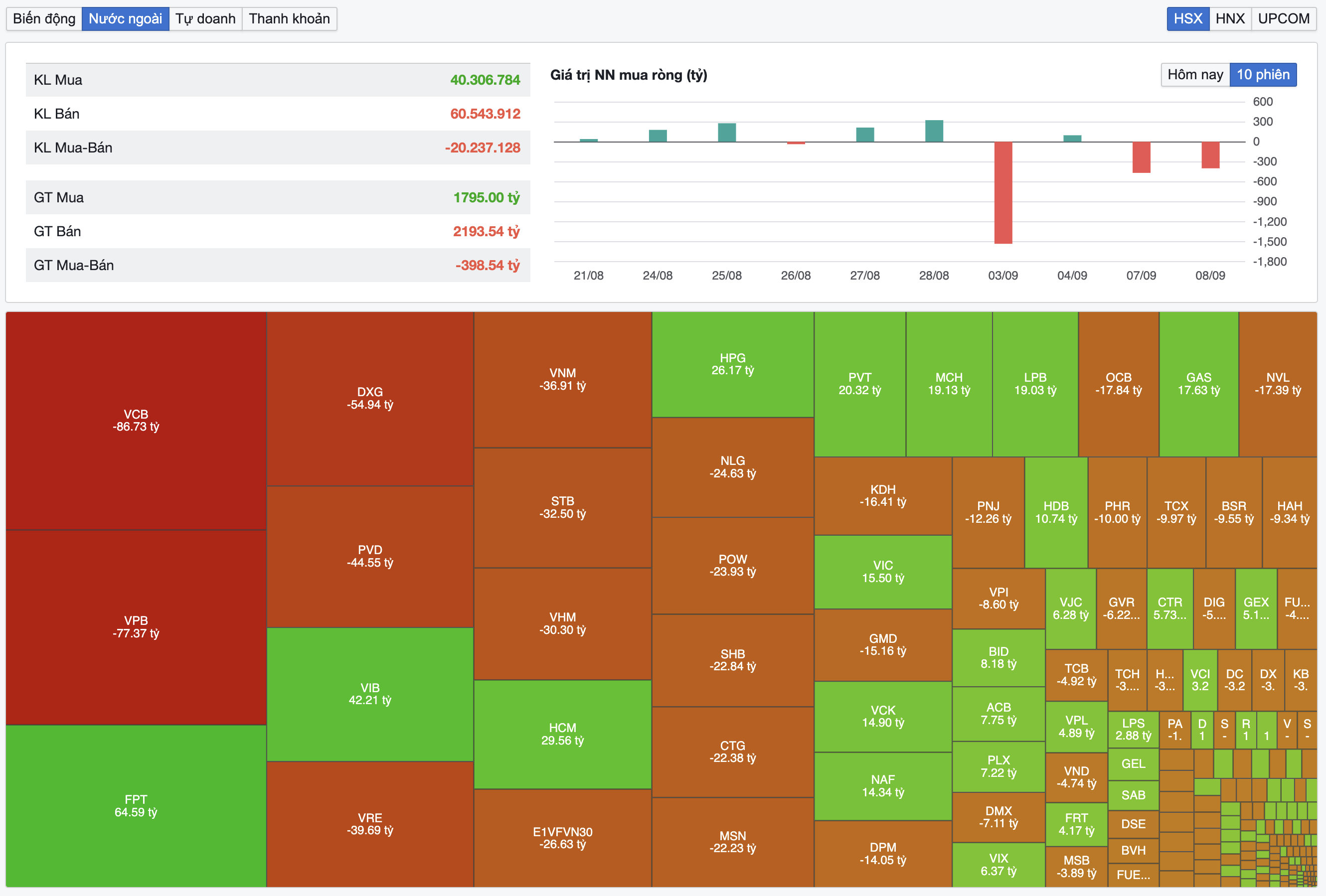Click the 03/09 red bar in chart

pos(1003,193)
